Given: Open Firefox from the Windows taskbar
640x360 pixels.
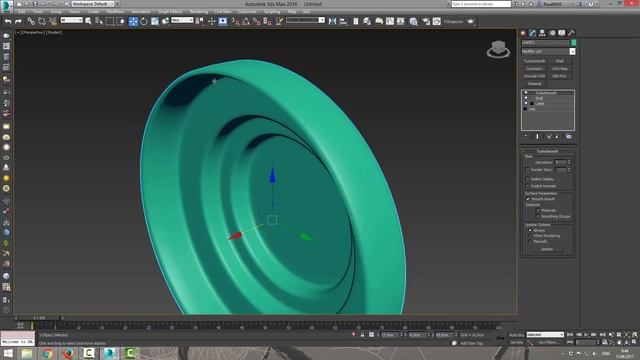Looking at the screenshot, I should 69,353.
